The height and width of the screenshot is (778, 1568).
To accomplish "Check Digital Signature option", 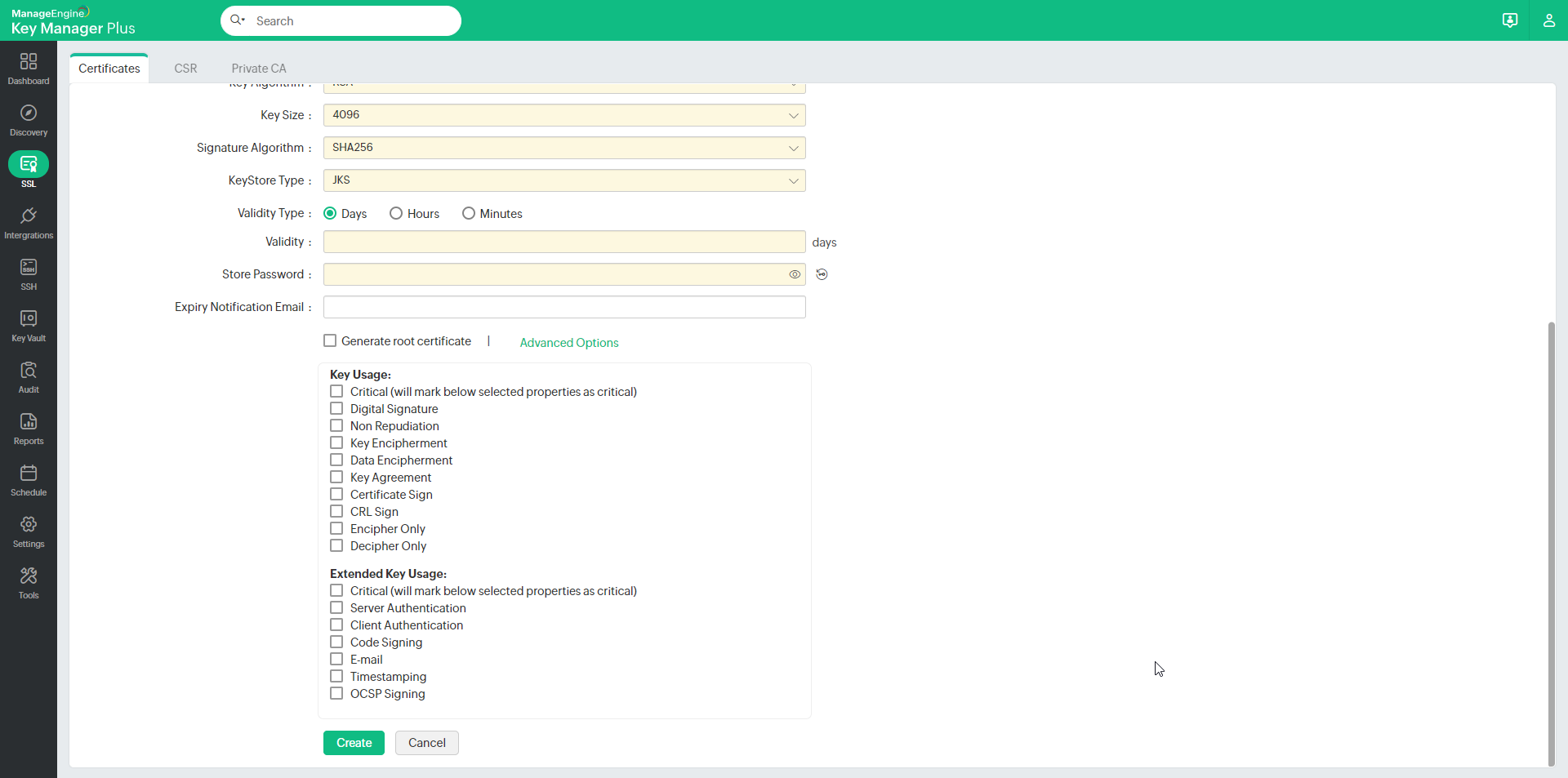I will pyautogui.click(x=336, y=408).
